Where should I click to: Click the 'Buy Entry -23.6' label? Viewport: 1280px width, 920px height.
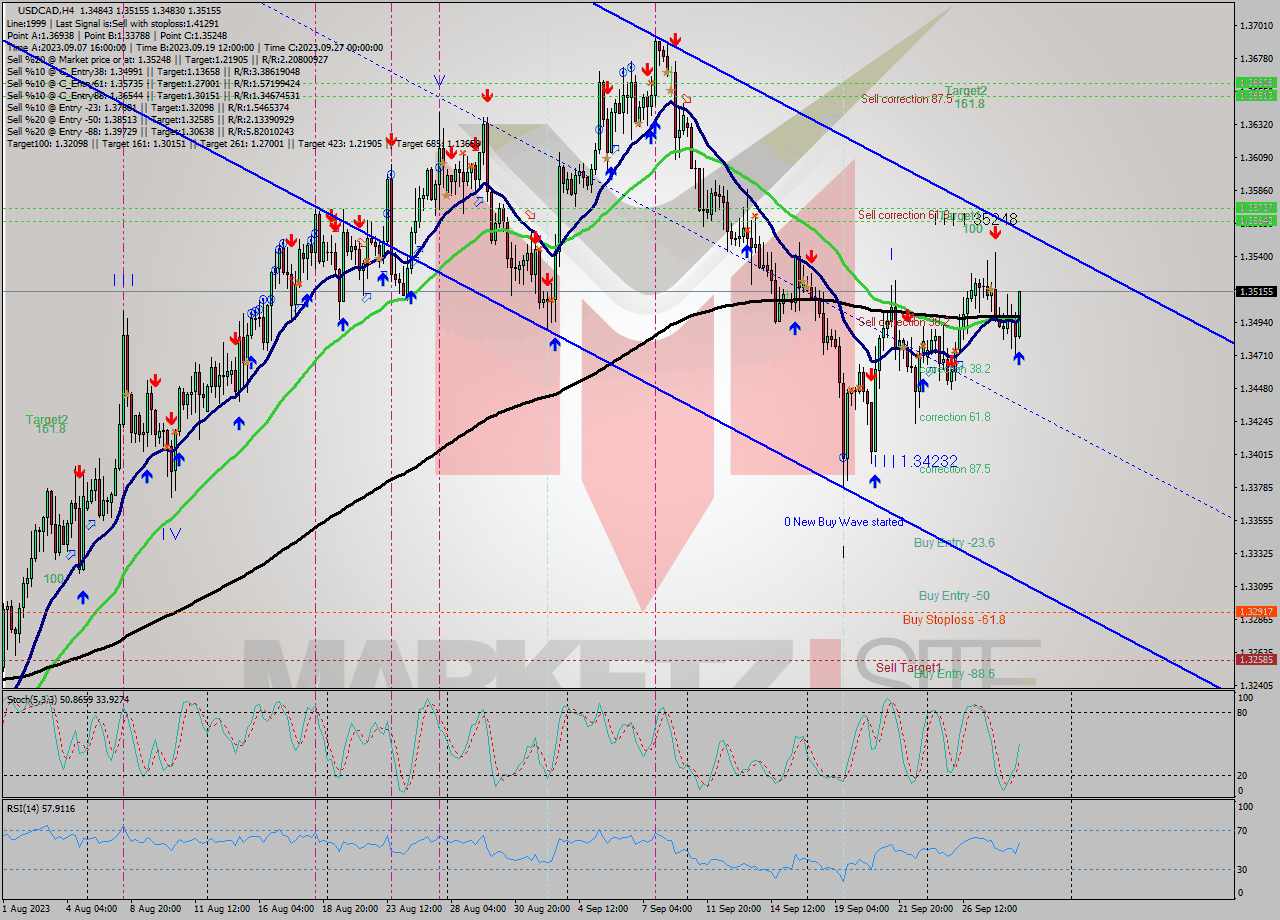tap(954, 543)
